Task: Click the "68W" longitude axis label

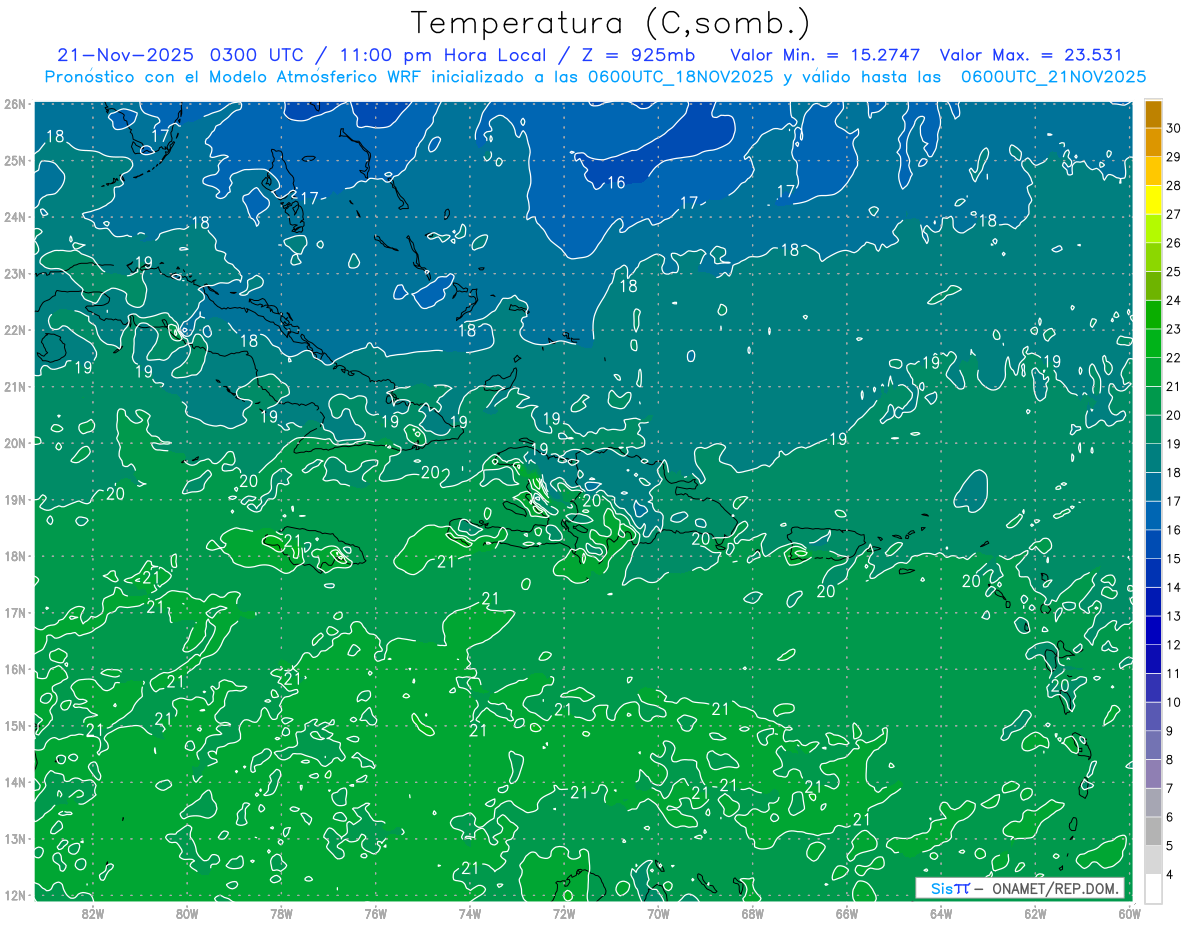Action: click(x=752, y=912)
